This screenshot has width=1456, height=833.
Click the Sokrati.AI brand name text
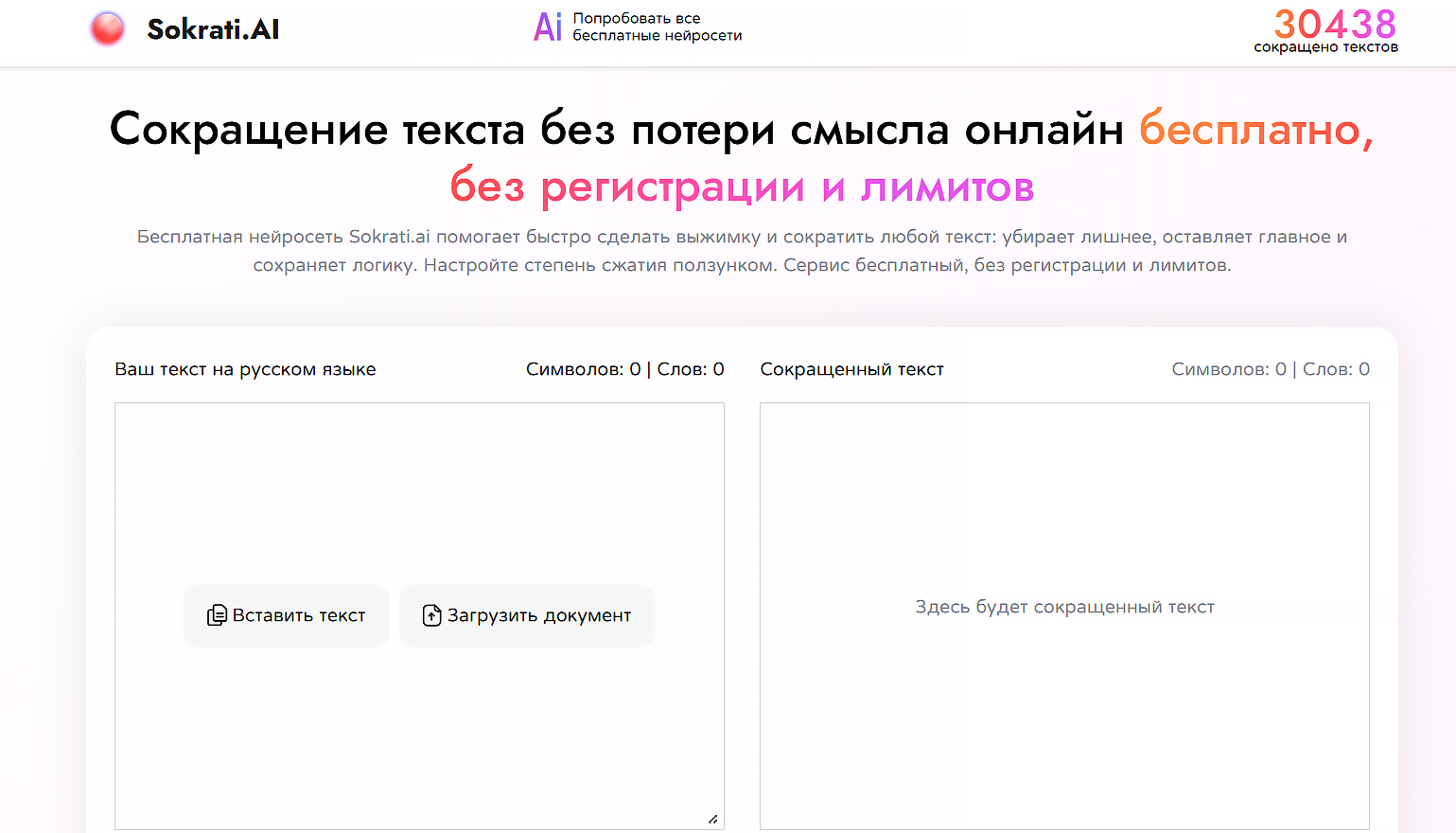point(212,29)
